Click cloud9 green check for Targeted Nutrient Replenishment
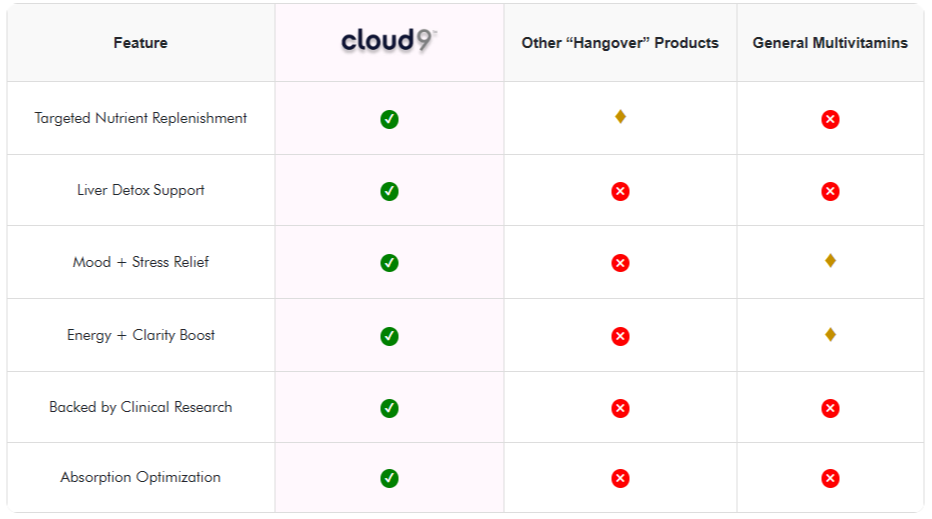The height and width of the screenshot is (519, 932). (x=389, y=119)
